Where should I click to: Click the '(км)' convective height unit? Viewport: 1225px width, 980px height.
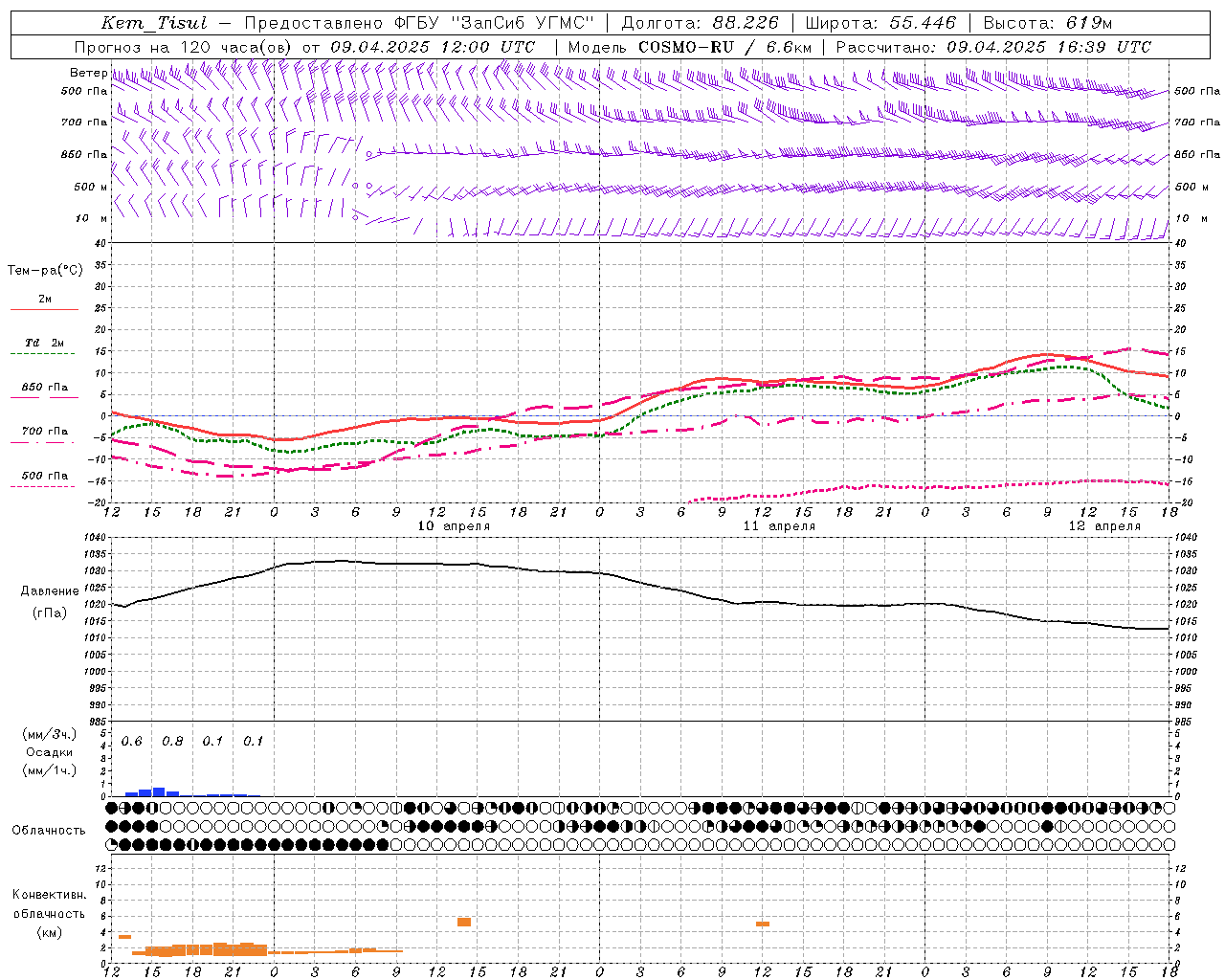point(50,932)
